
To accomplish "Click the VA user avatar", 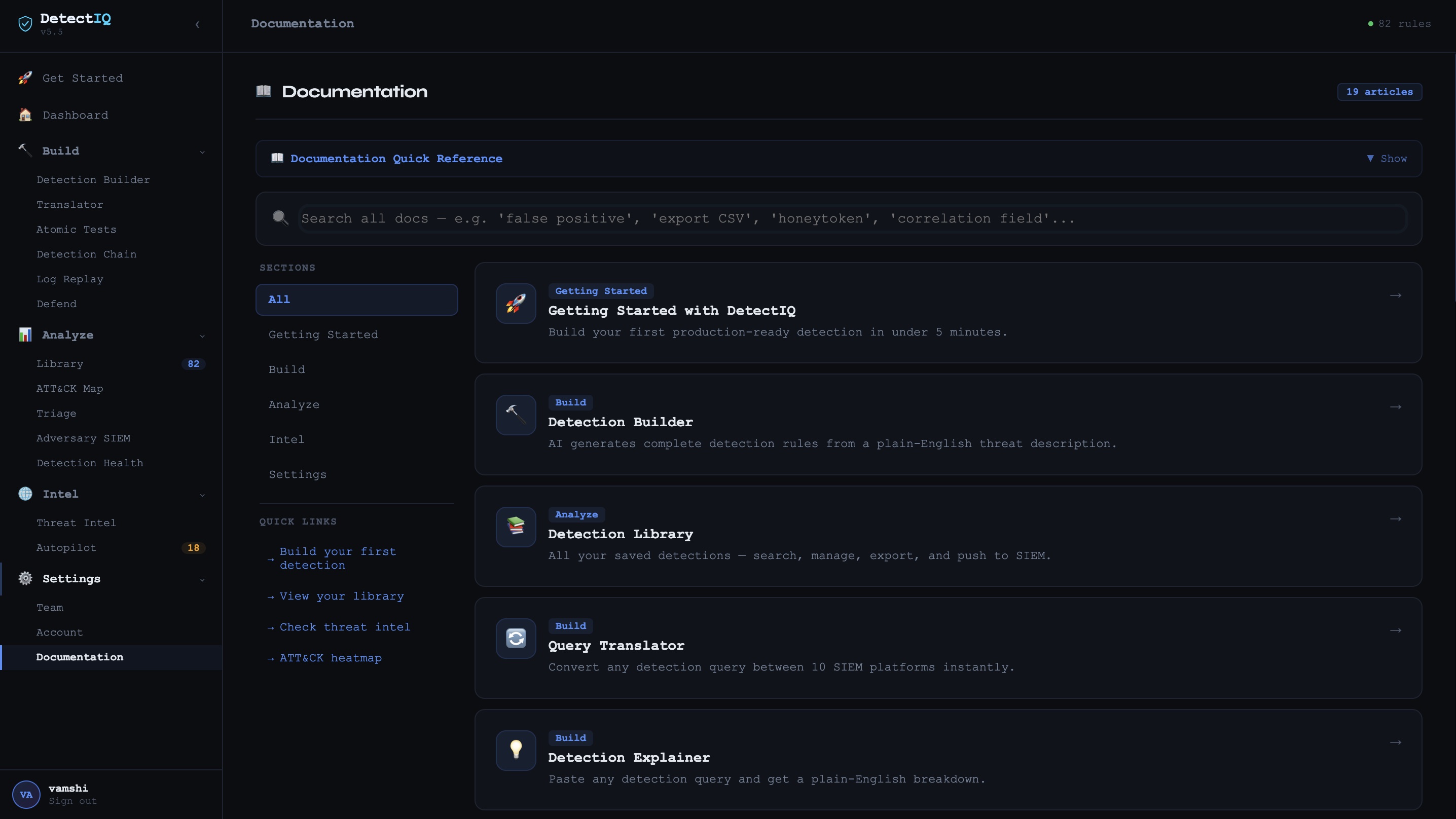I will tap(26, 794).
